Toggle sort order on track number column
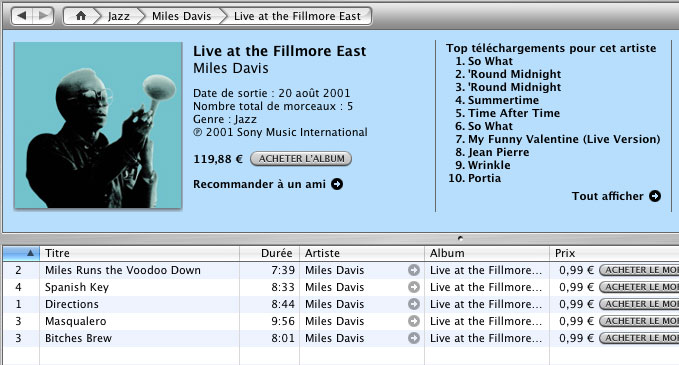 (x=21, y=253)
